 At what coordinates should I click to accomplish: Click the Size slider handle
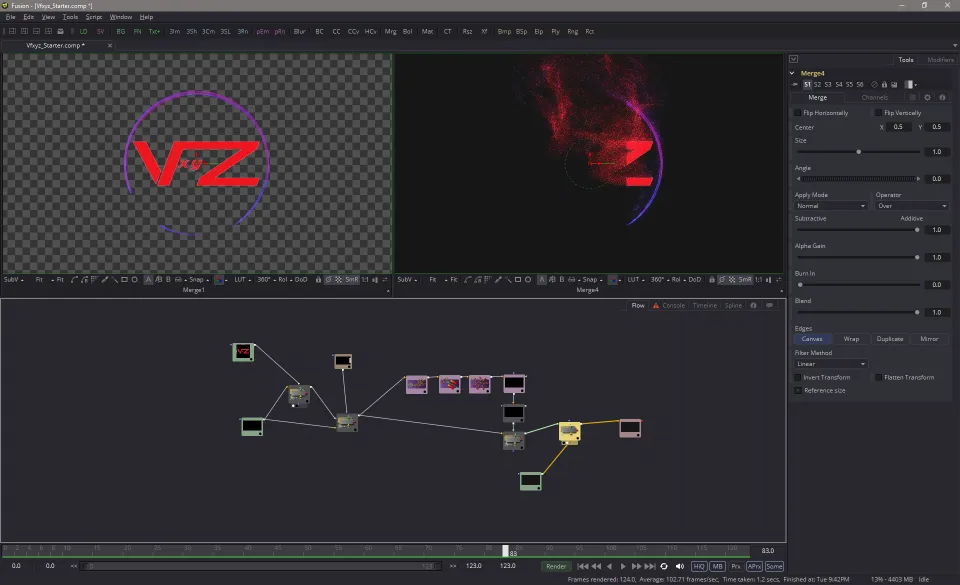pos(858,152)
